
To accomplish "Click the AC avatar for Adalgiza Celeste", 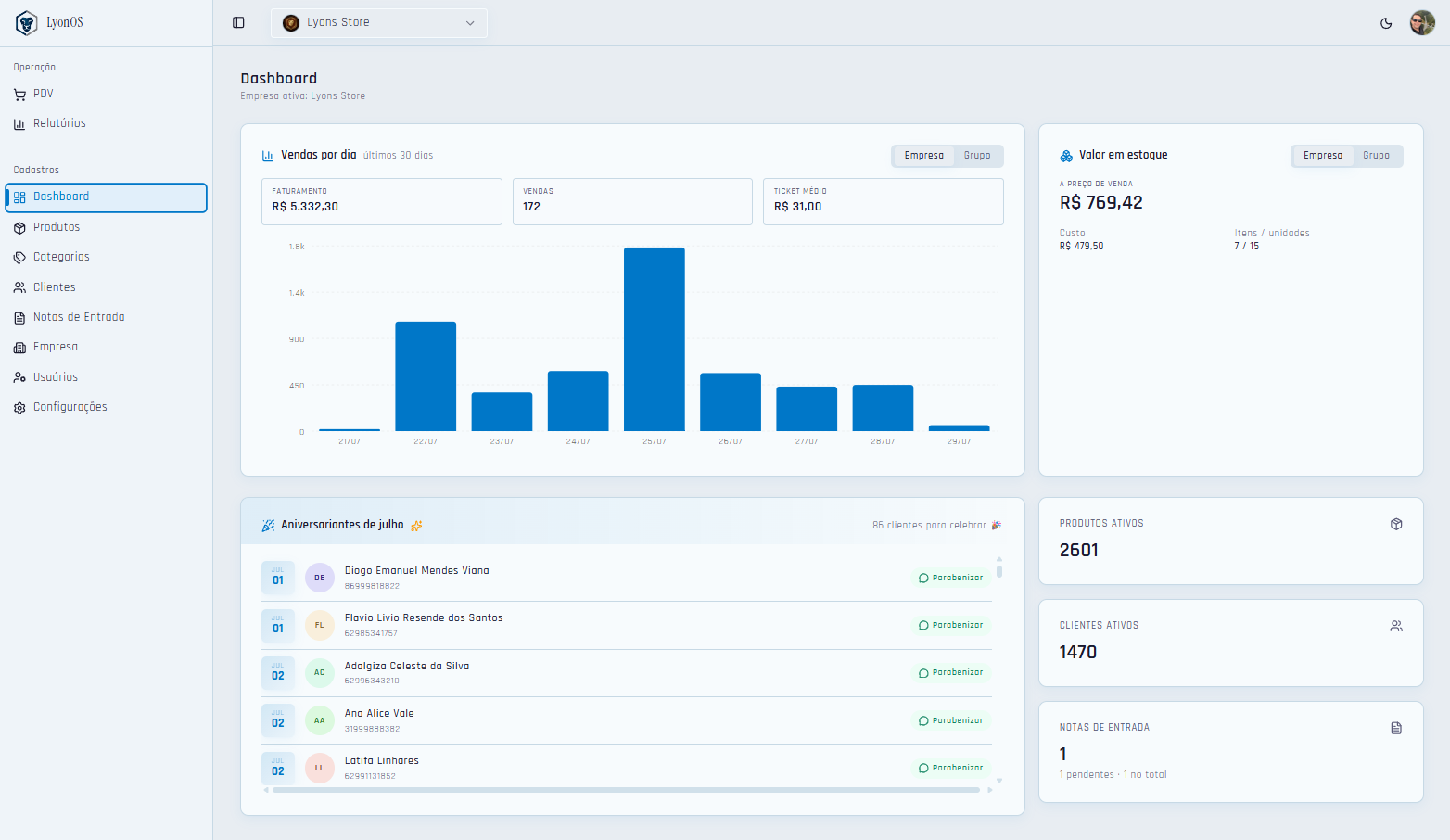I will click(320, 673).
